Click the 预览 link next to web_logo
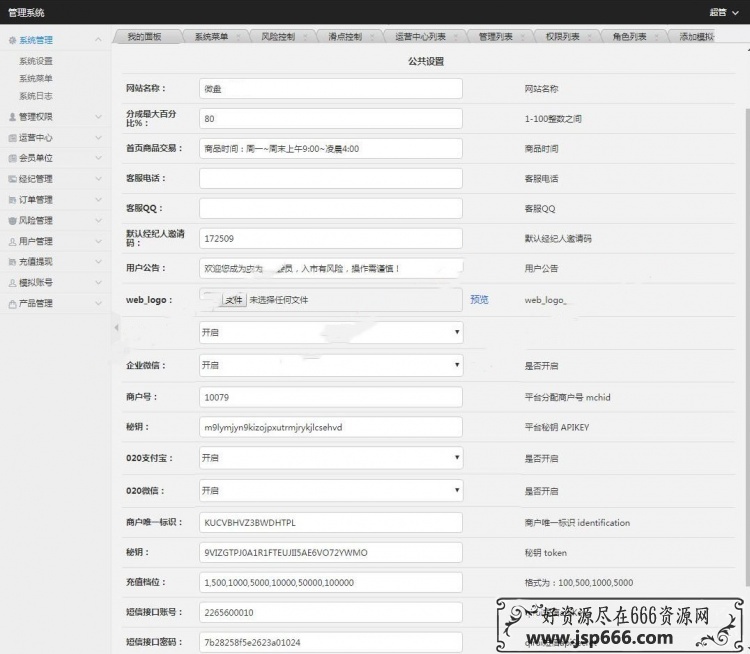The height and width of the screenshot is (654, 750). point(479,299)
